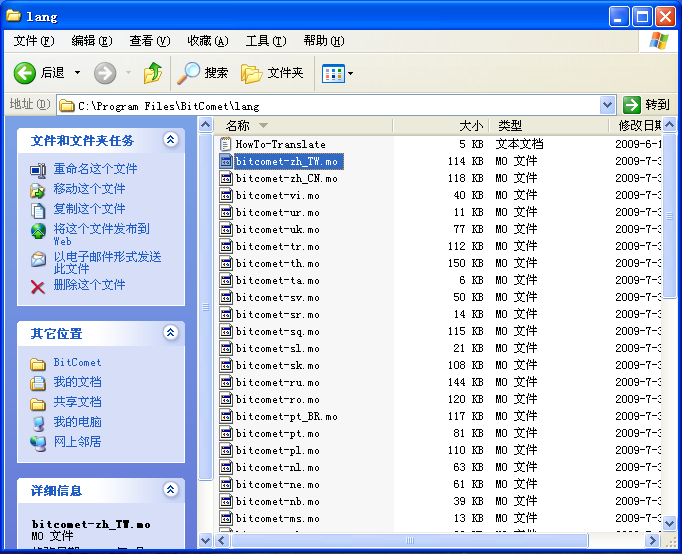Image resolution: width=682 pixels, height=554 pixels.
Task: Click the copy file (复制这个文件) icon
Action: click(38, 210)
